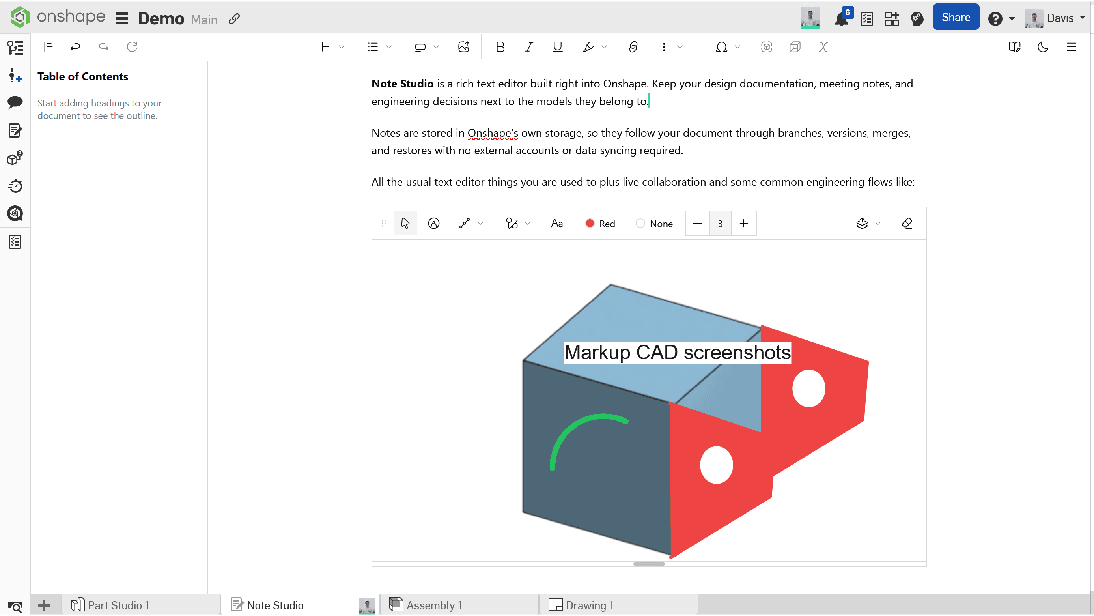Click the Onshape logo
1094x616 pixels.
coord(57,17)
